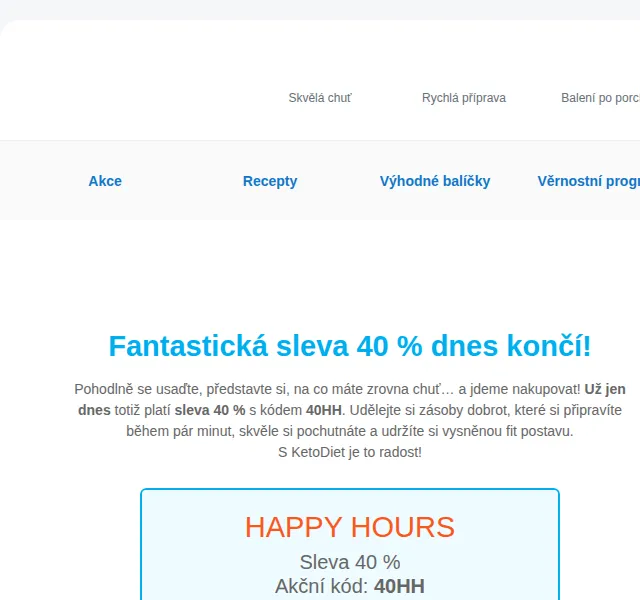
Task: Click the 'Balení po porcích' benefit text
Action: 600,98
